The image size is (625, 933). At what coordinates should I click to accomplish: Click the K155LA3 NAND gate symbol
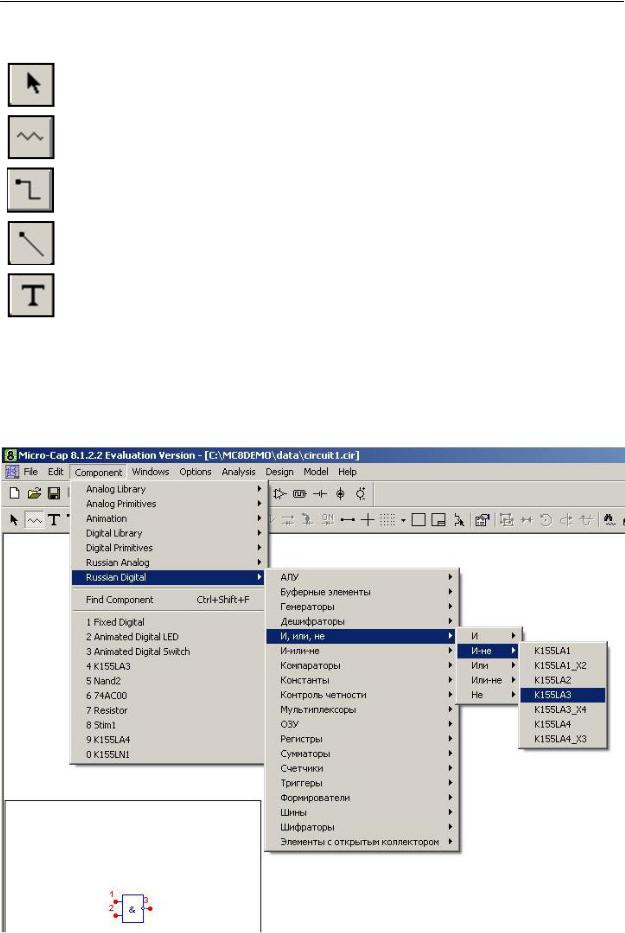pyautogui.click(x=132, y=909)
